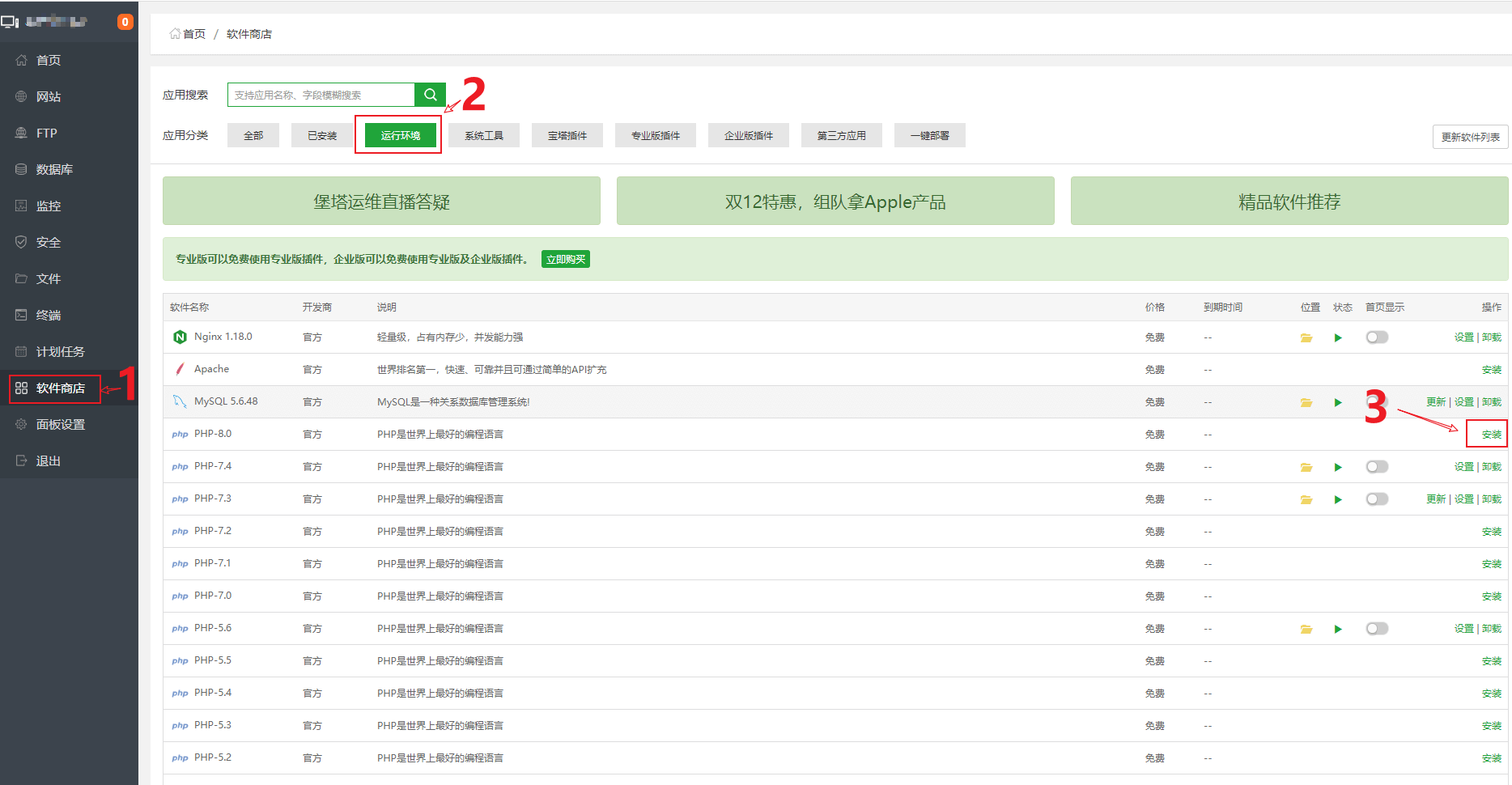
Task: Click 安装 for PHP-8.0
Action: pos(1492,435)
